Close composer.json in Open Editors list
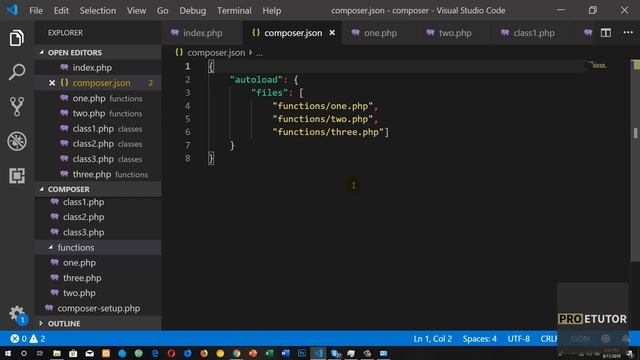 52,83
